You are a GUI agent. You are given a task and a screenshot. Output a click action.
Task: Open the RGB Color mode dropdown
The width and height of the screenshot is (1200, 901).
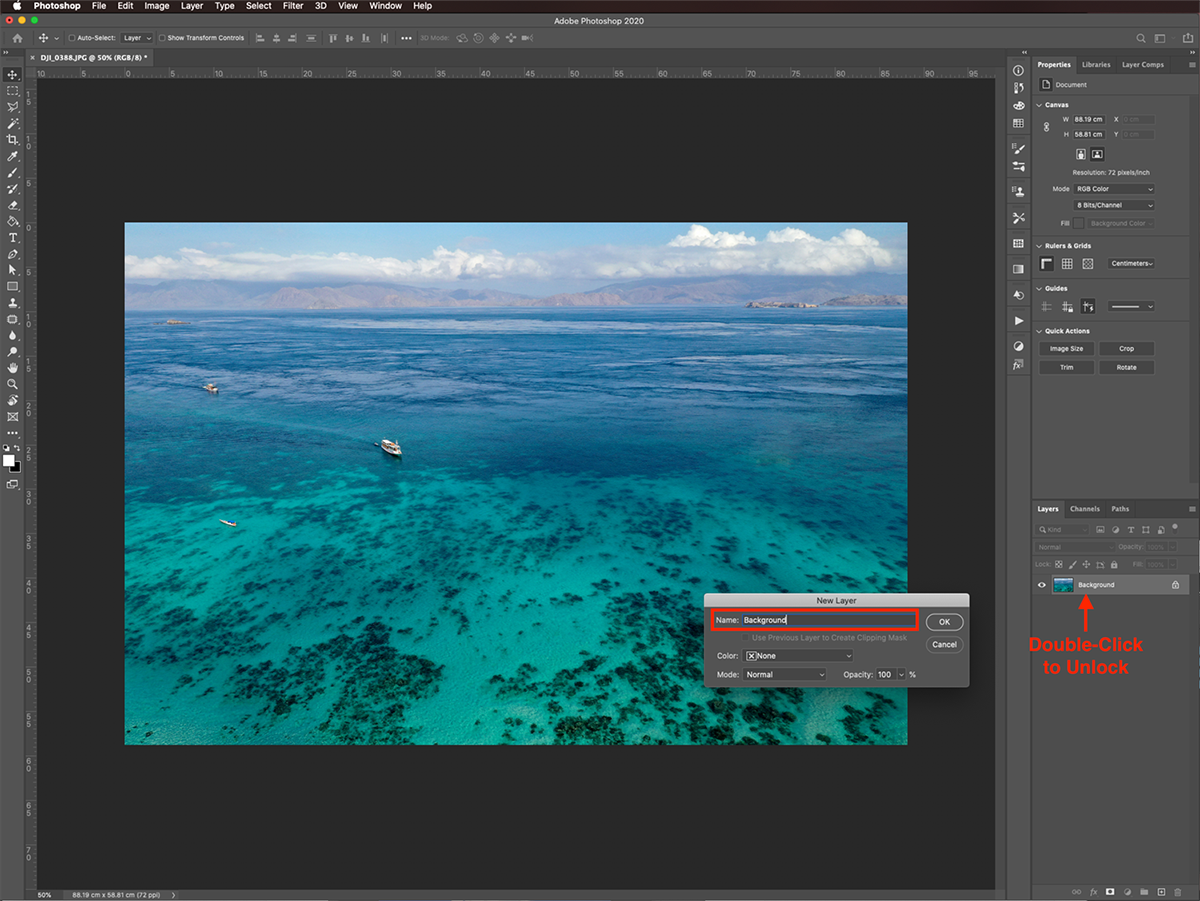point(1114,189)
